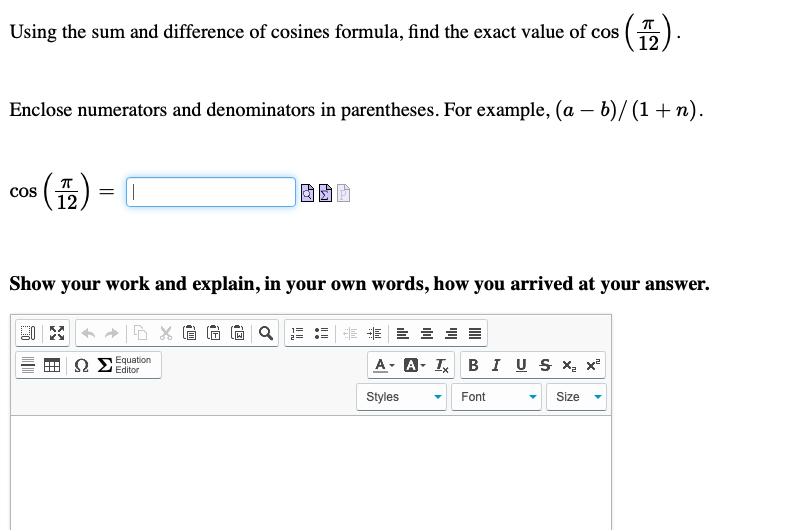
Task: Align text right
Action: (x=451, y=333)
